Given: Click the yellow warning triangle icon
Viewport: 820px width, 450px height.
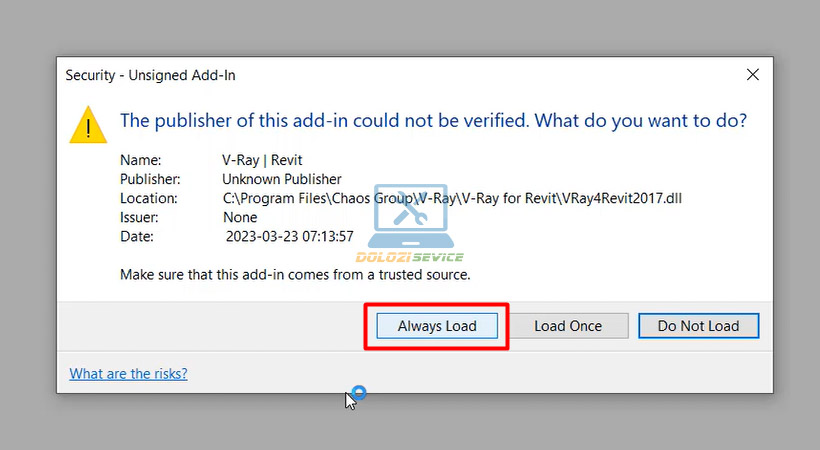Looking at the screenshot, I should point(88,125).
